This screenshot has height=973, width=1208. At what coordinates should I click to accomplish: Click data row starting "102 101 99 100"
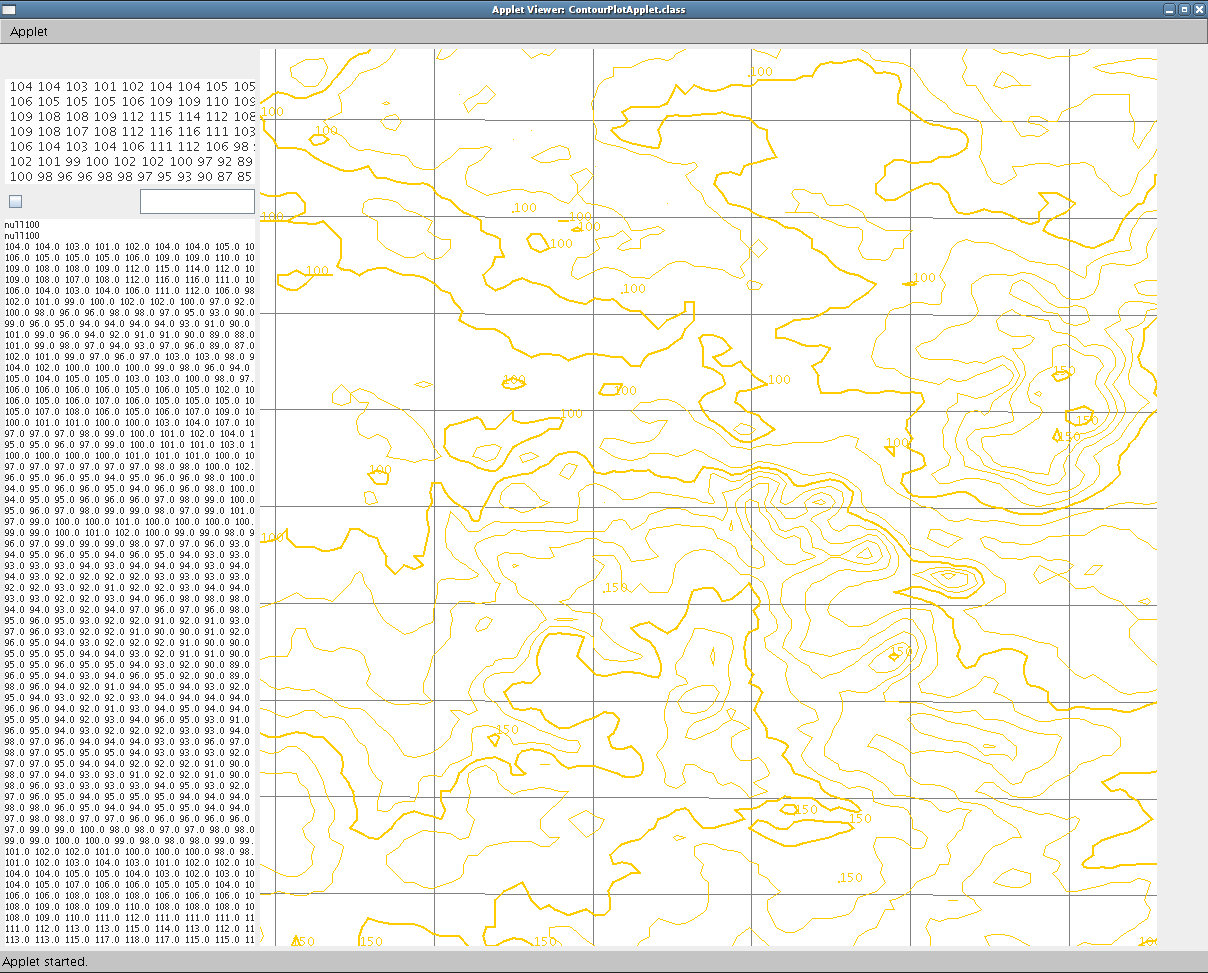tap(130, 161)
